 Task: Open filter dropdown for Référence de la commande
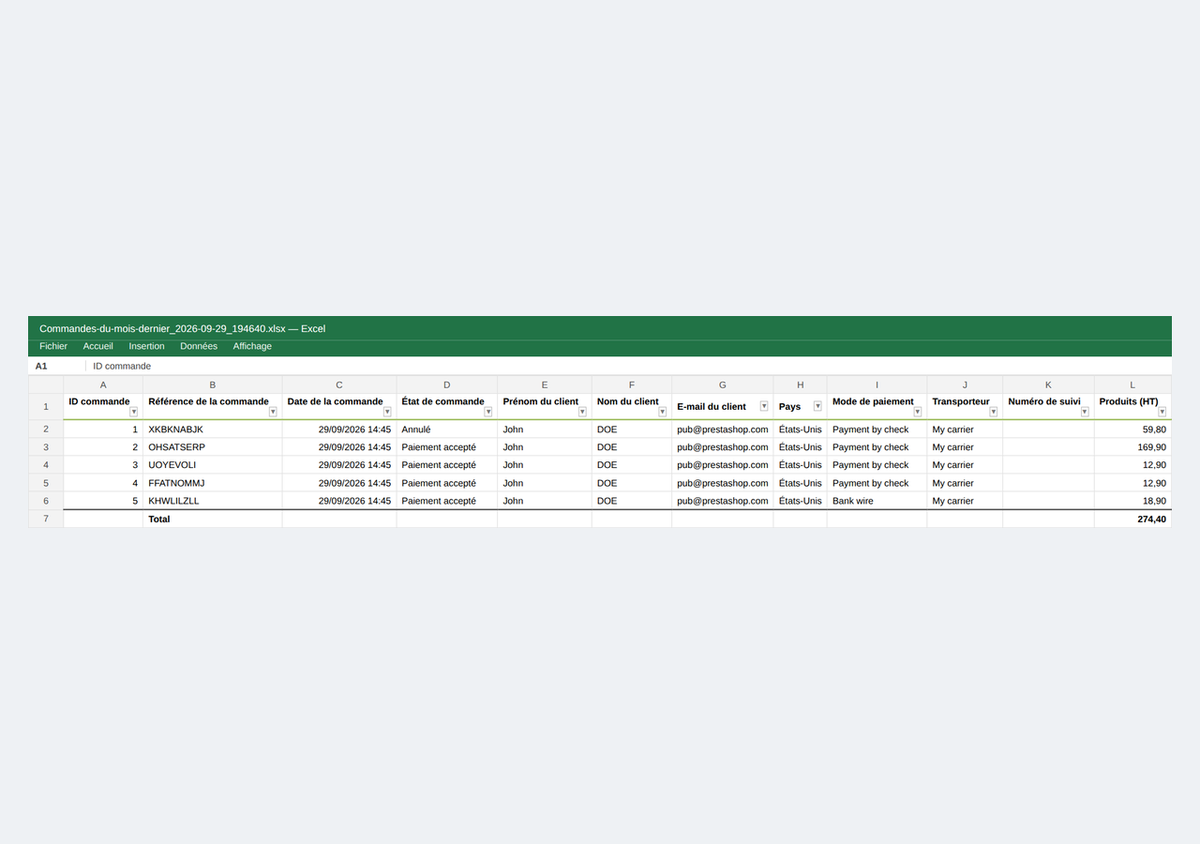click(273, 412)
